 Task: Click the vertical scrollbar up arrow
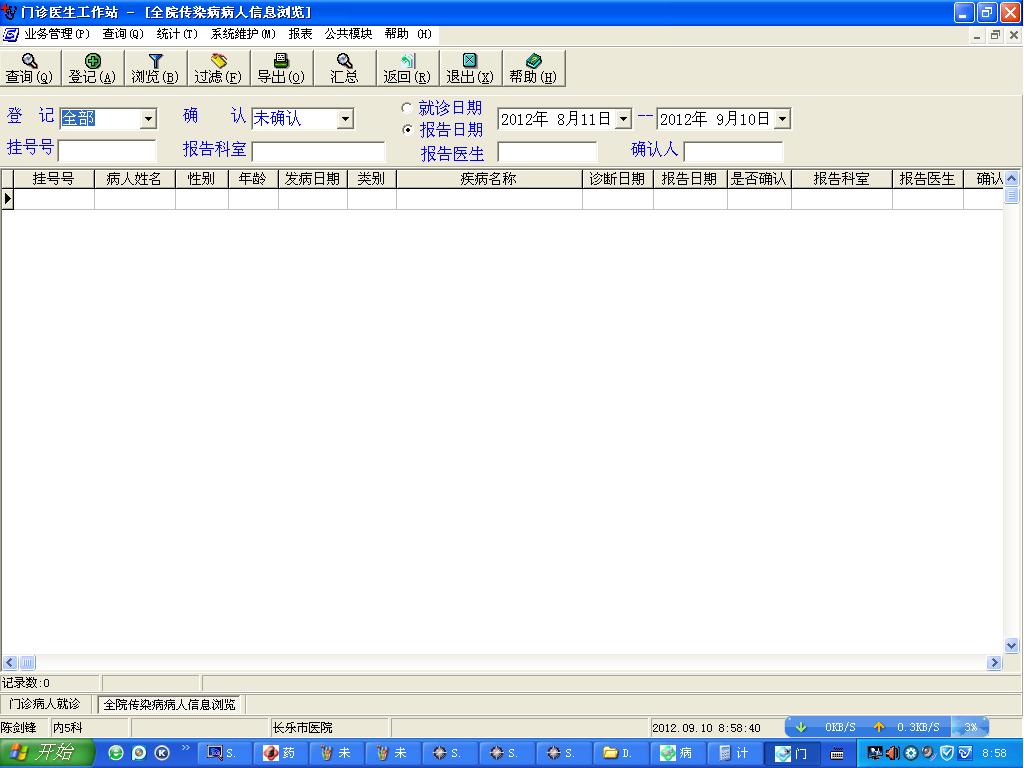pos(1011,178)
